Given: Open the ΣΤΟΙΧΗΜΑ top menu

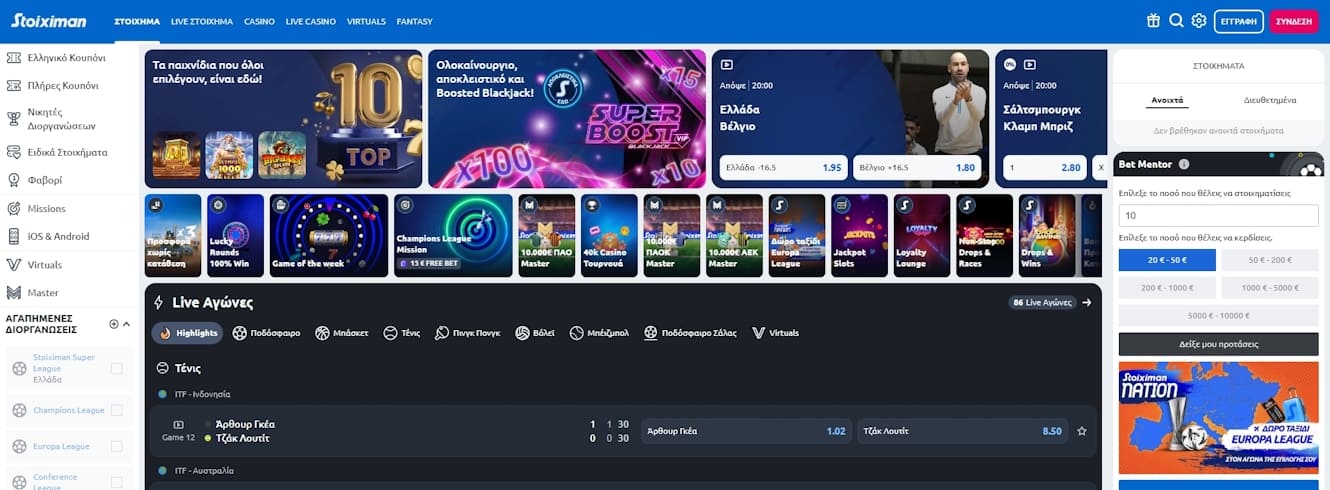Looking at the screenshot, I should [x=137, y=21].
